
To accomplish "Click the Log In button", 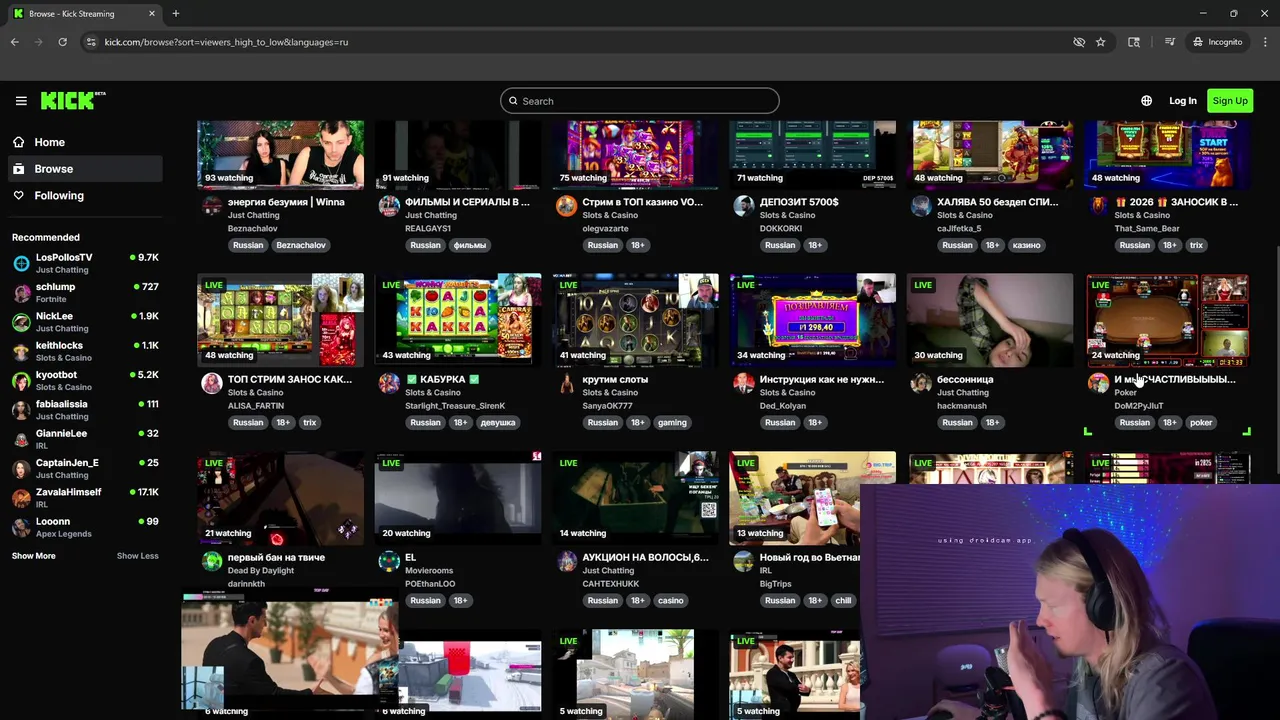I will (1183, 101).
